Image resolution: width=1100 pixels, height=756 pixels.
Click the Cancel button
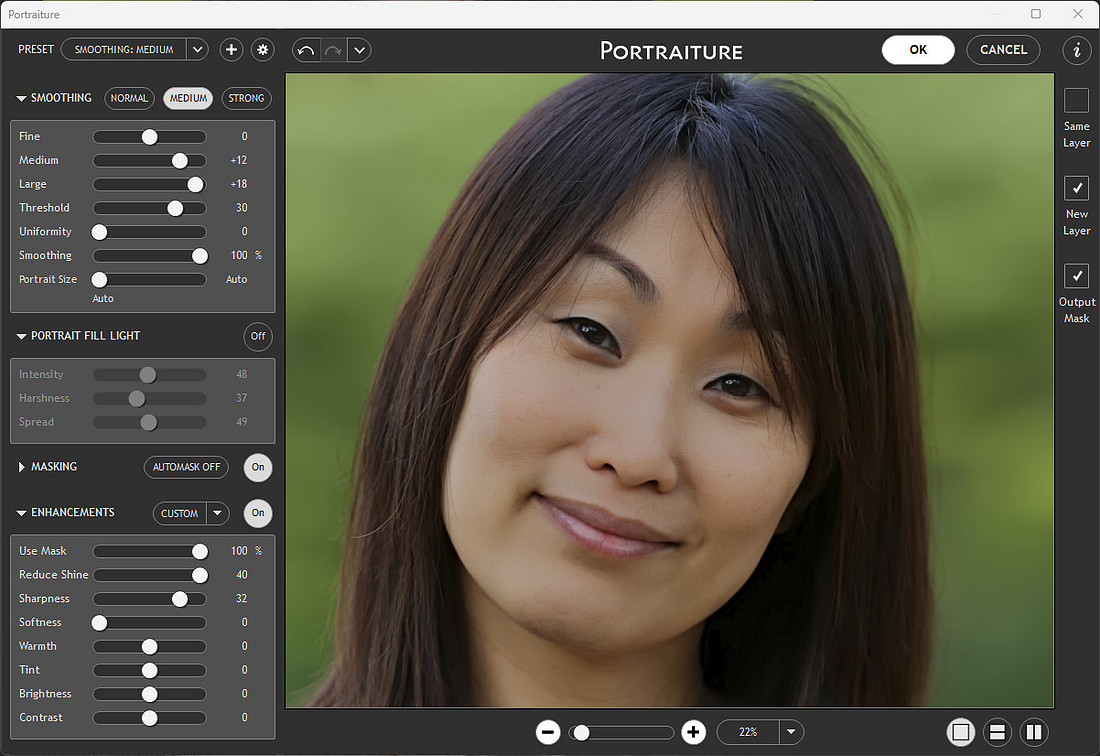pos(1003,50)
